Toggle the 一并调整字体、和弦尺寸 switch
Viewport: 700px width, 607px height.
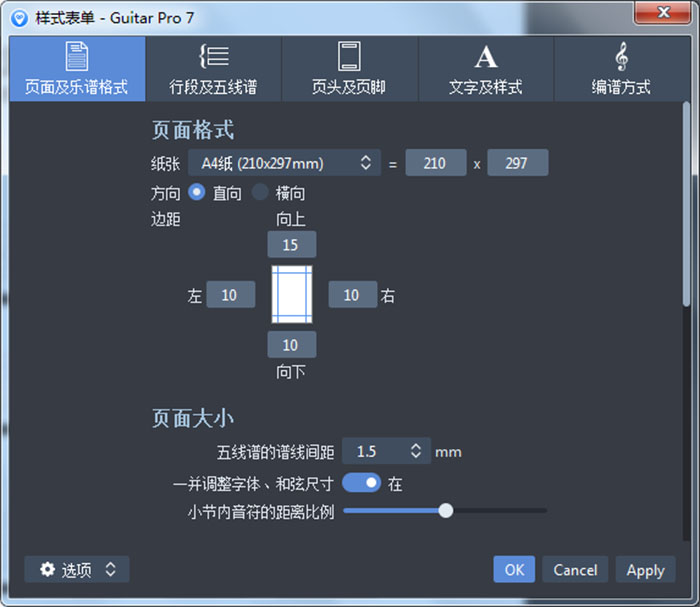(x=362, y=483)
